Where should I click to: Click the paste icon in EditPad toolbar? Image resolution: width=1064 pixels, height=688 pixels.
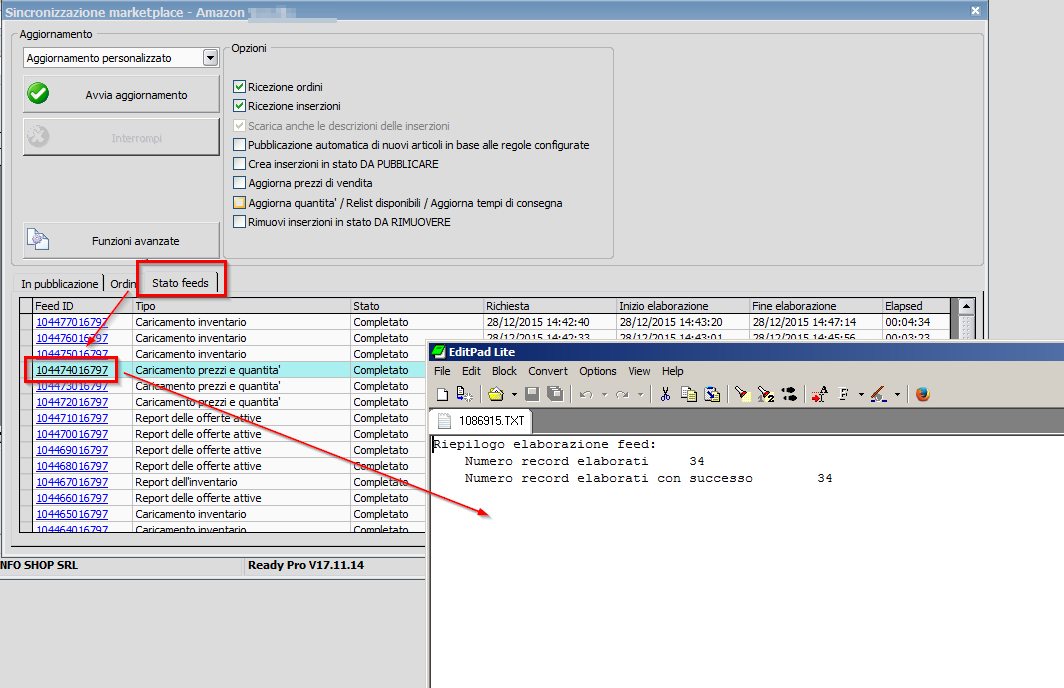point(712,394)
